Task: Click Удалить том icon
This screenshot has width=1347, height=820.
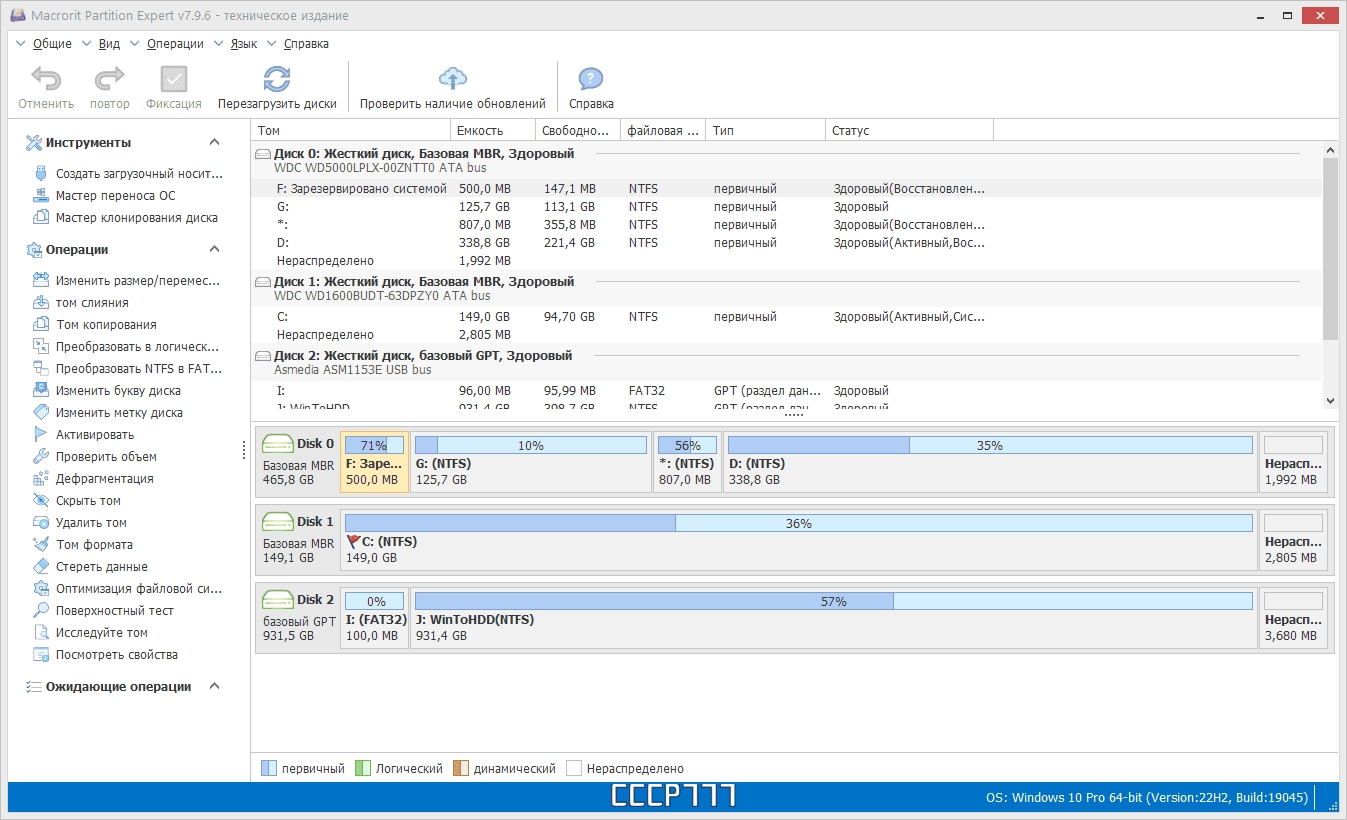Action: coord(41,522)
